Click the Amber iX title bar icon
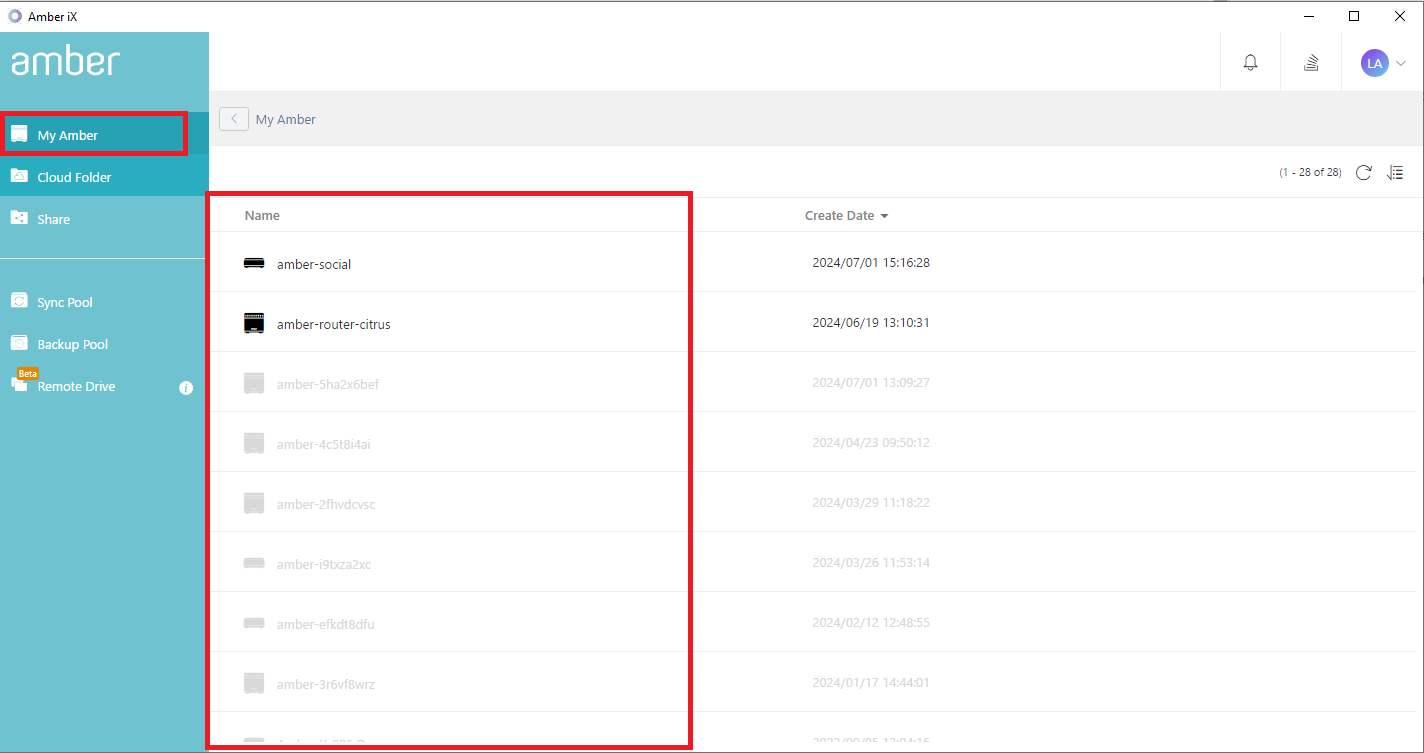Image resolution: width=1424 pixels, height=753 pixels. click(x=14, y=15)
